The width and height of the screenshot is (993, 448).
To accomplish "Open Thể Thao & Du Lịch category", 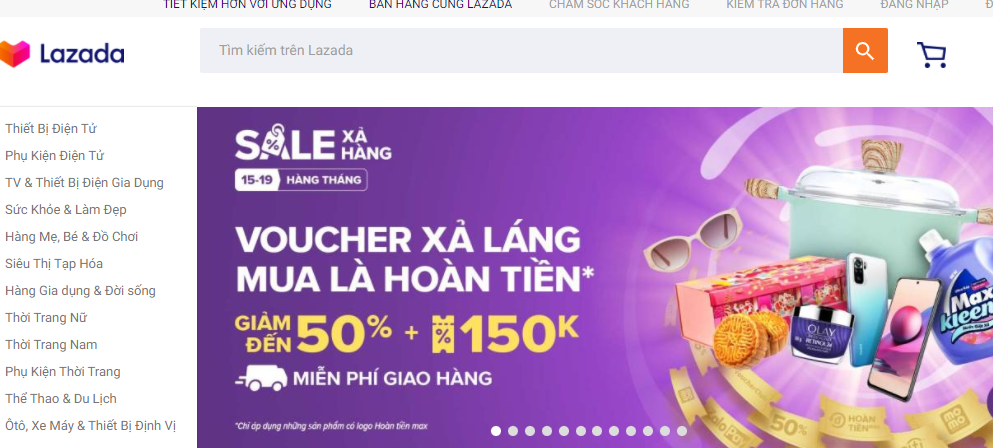I will click(61, 399).
